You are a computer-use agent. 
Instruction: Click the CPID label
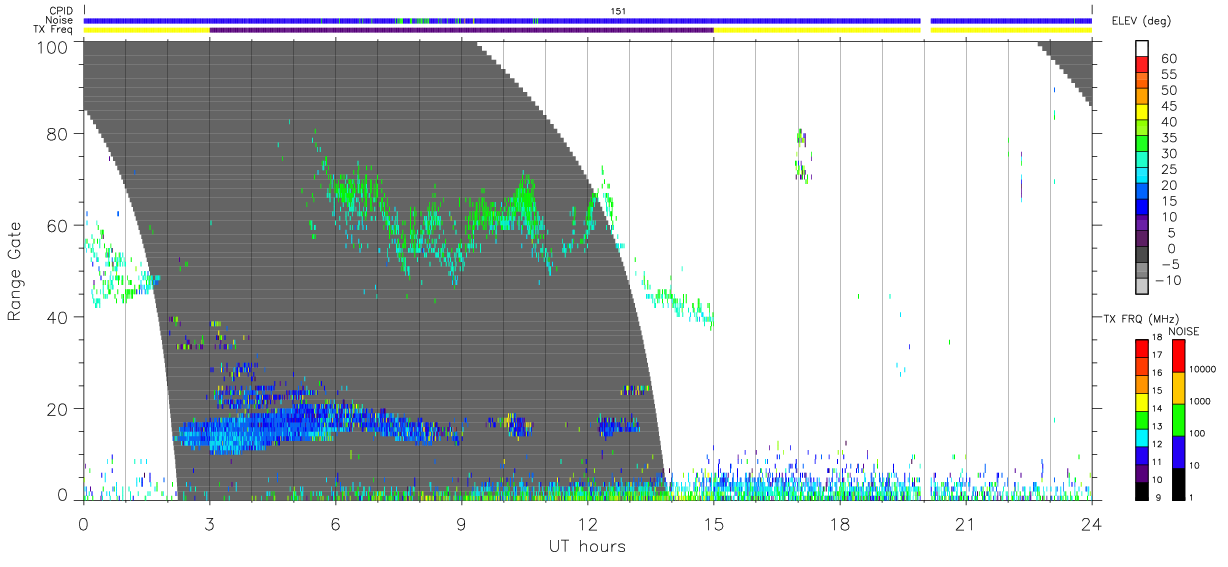(62, 10)
